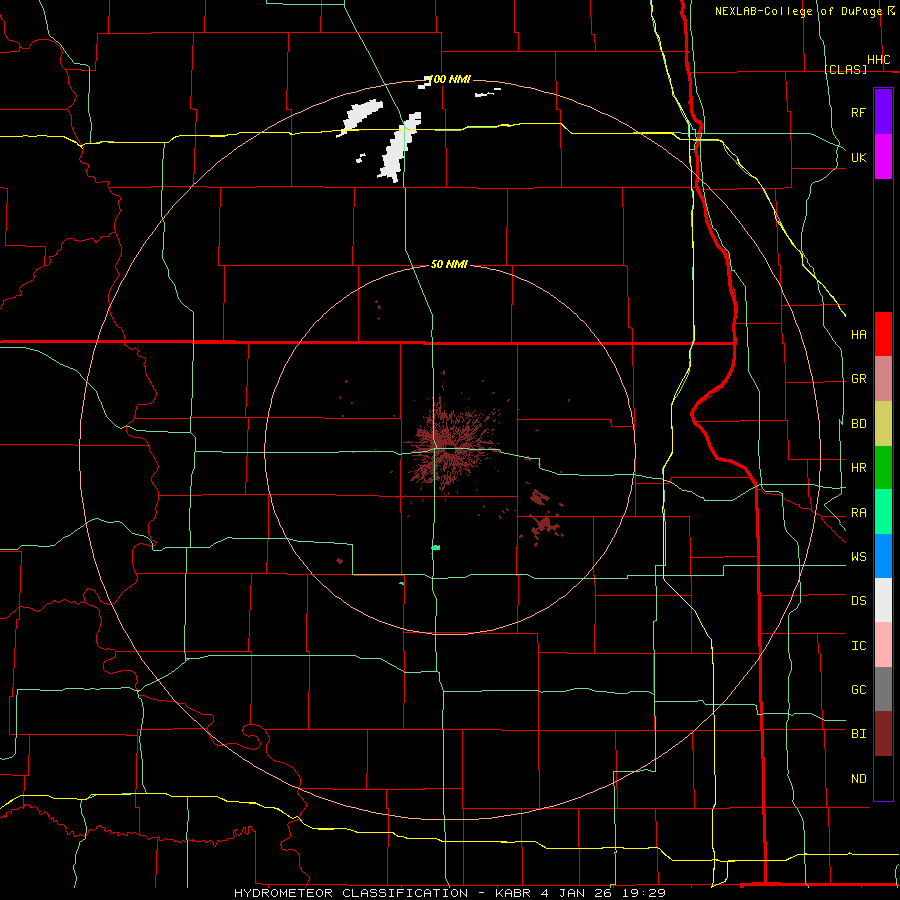Click the UK legend label
Viewport: 900px width, 900px height.
point(858,157)
